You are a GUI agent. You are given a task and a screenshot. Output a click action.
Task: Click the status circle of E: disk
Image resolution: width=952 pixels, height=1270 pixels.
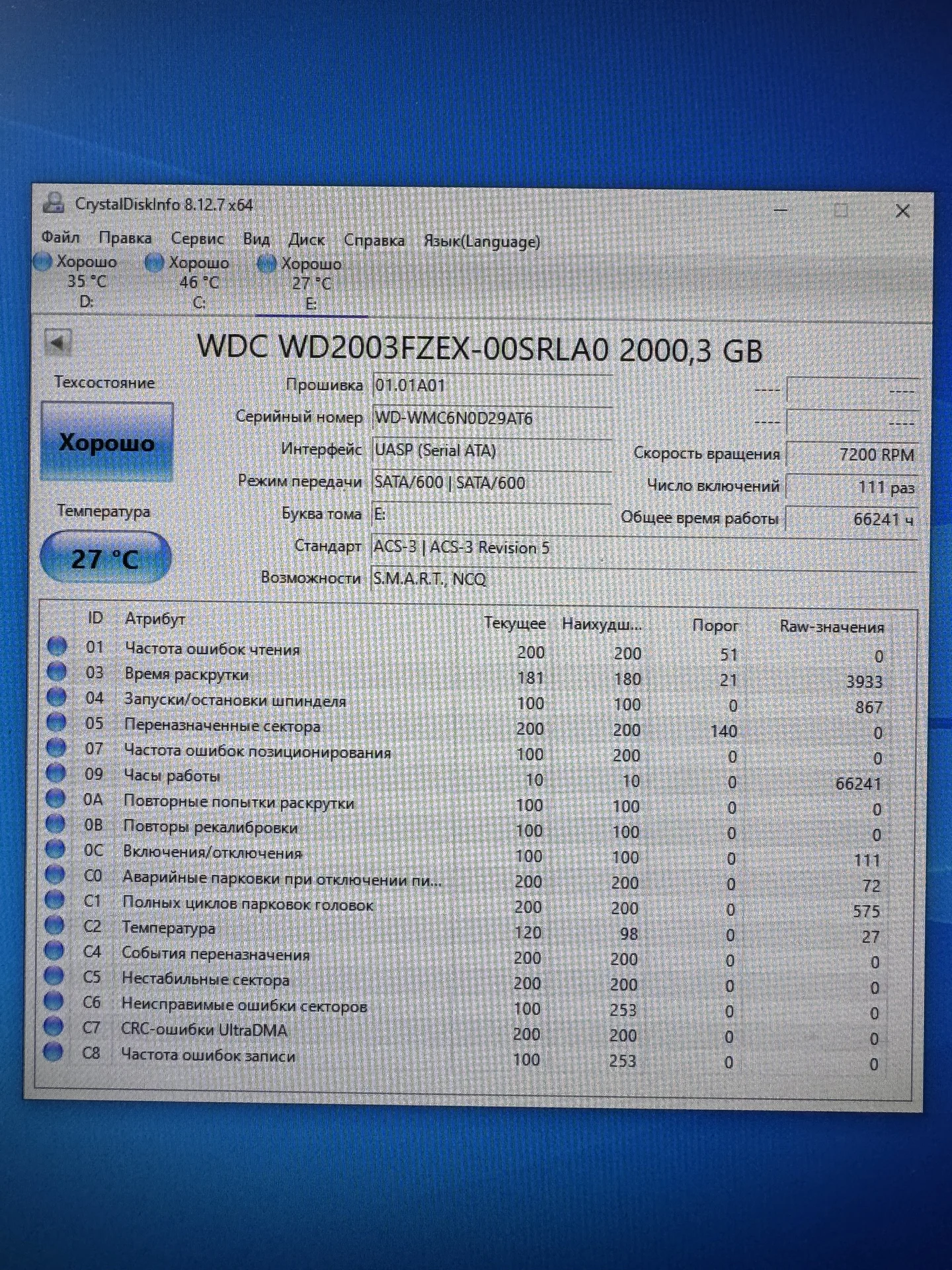(x=266, y=265)
